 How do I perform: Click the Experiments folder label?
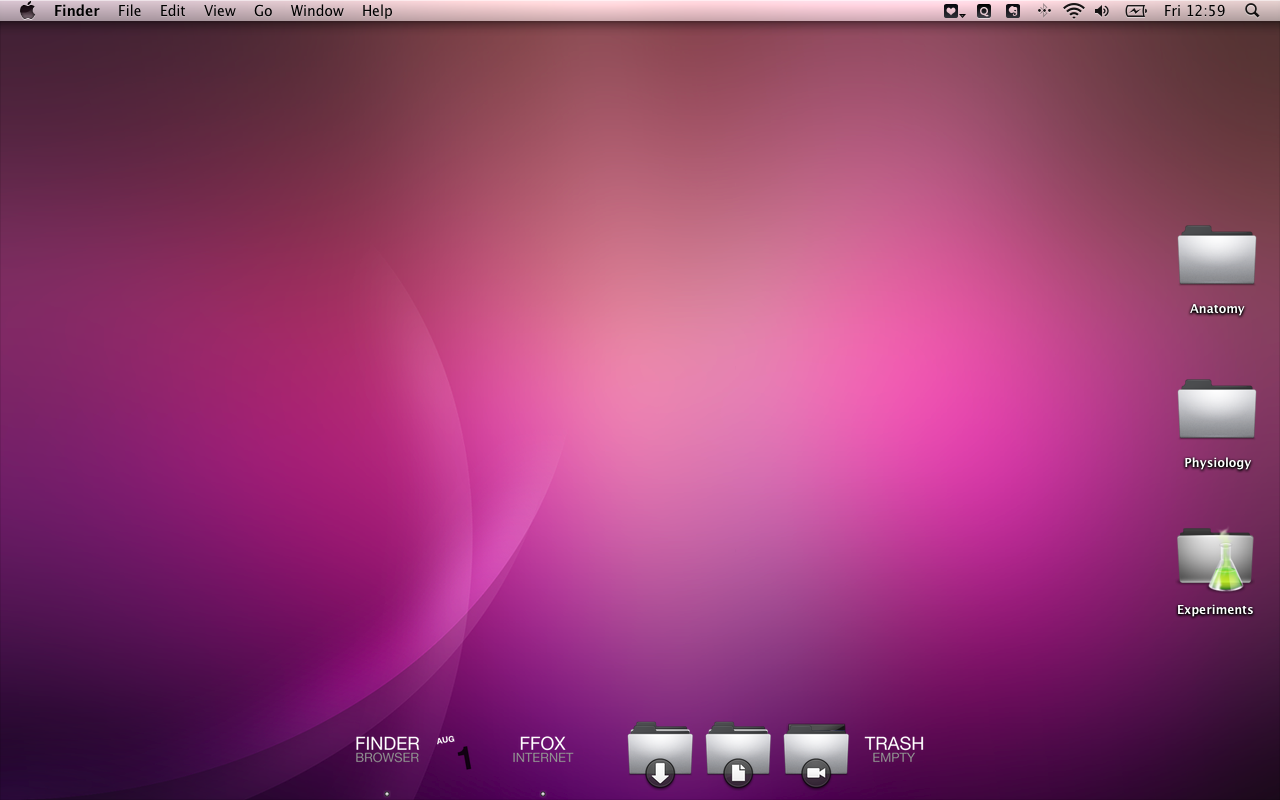coord(1215,610)
